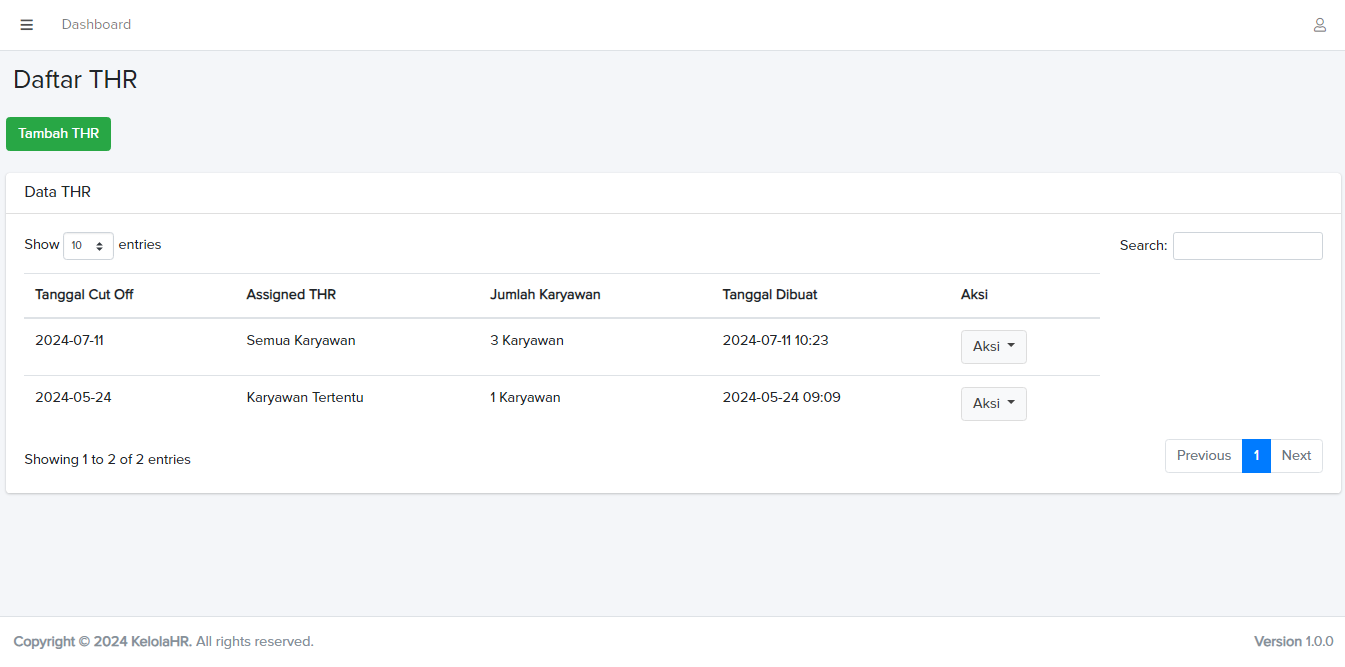The width and height of the screenshot is (1345, 667).
Task: Sort by Assigned THR column
Action: coord(291,295)
